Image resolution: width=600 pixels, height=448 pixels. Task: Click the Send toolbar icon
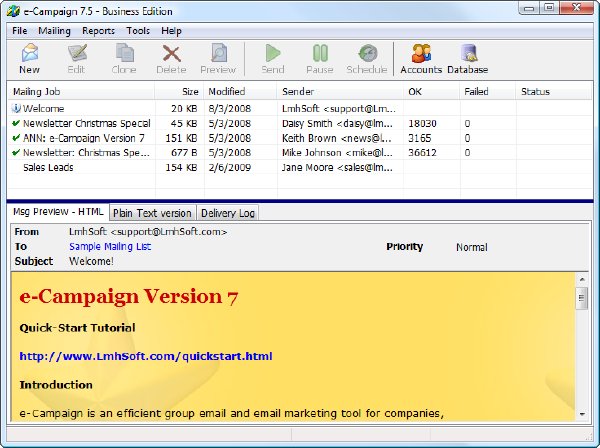pyautogui.click(x=273, y=59)
